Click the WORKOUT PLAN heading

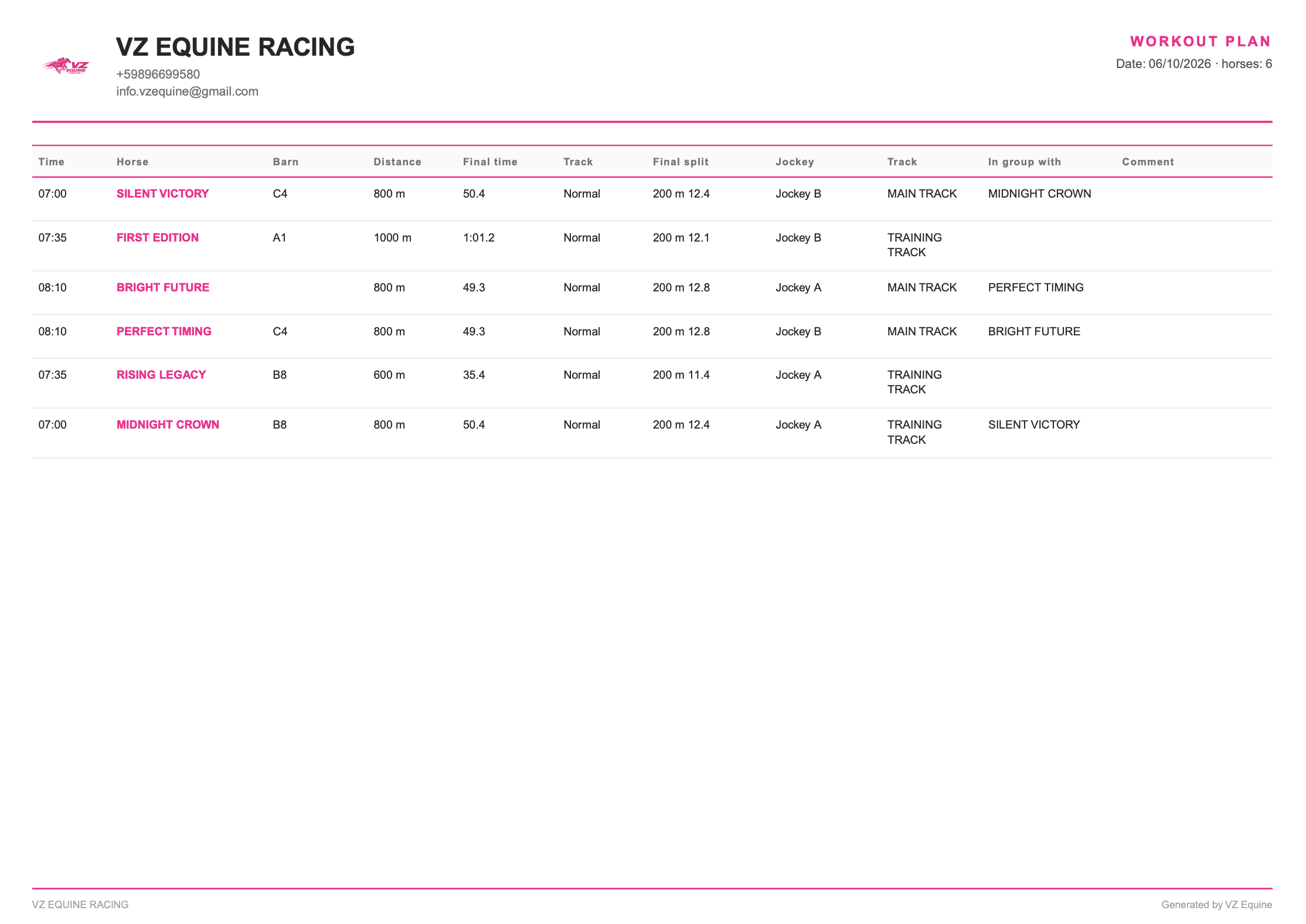[1200, 42]
